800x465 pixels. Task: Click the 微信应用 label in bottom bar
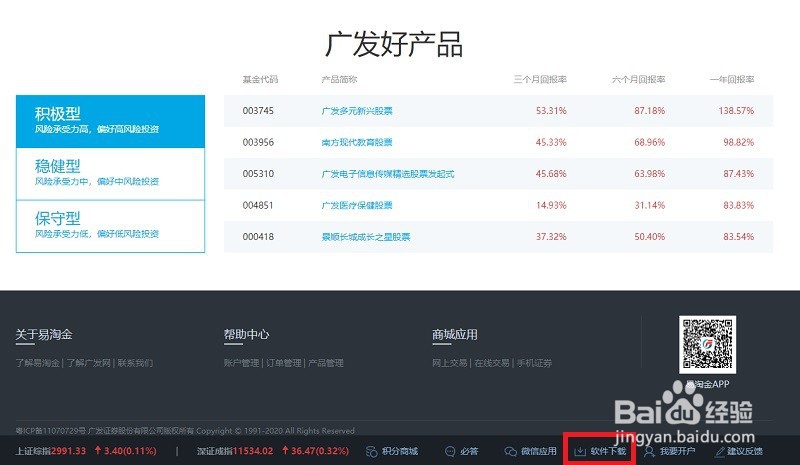(539, 452)
